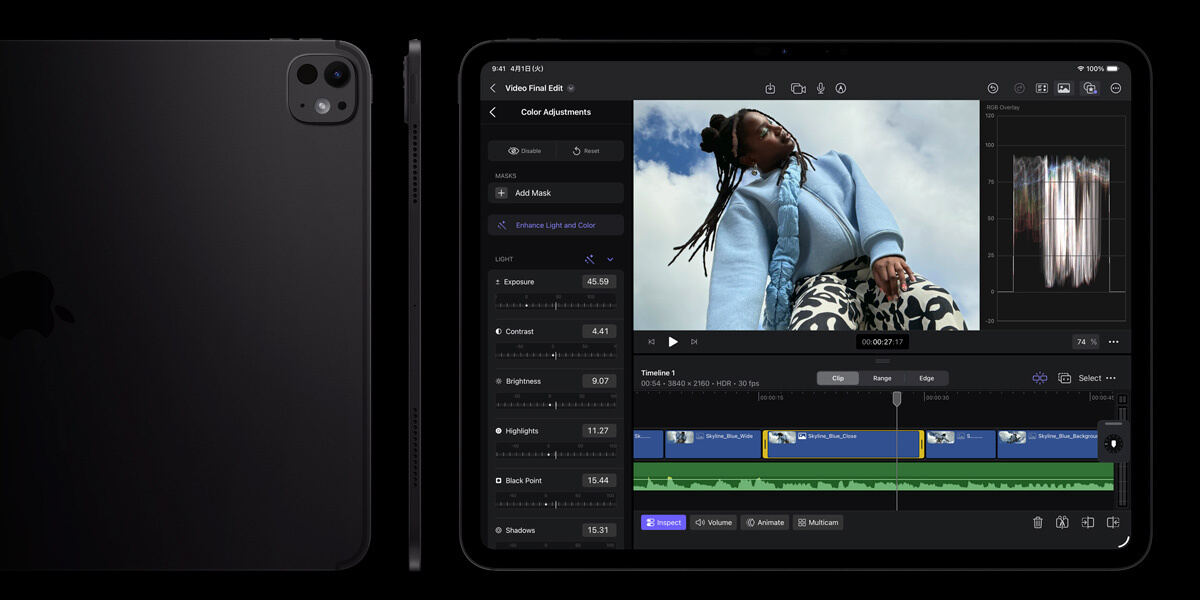Screen dimensions: 1200x600
Task: Tap the trash icon to delete clip
Action: coord(1037,522)
